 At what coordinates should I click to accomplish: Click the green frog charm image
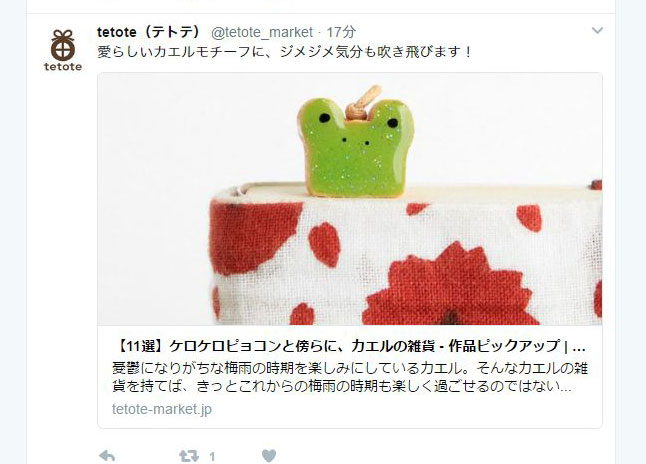tap(356, 141)
